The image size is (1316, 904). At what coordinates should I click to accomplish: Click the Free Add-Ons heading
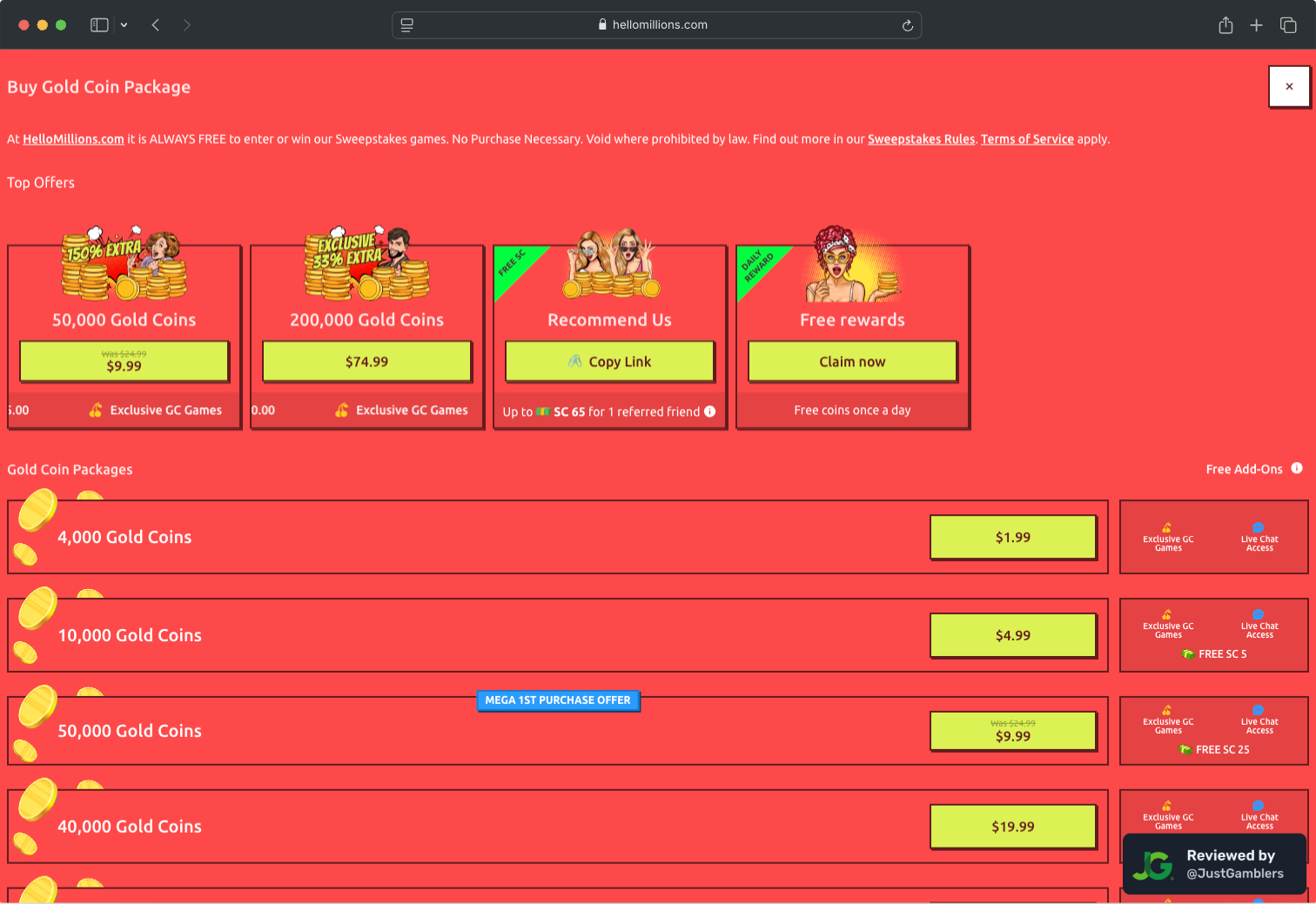point(1244,469)
